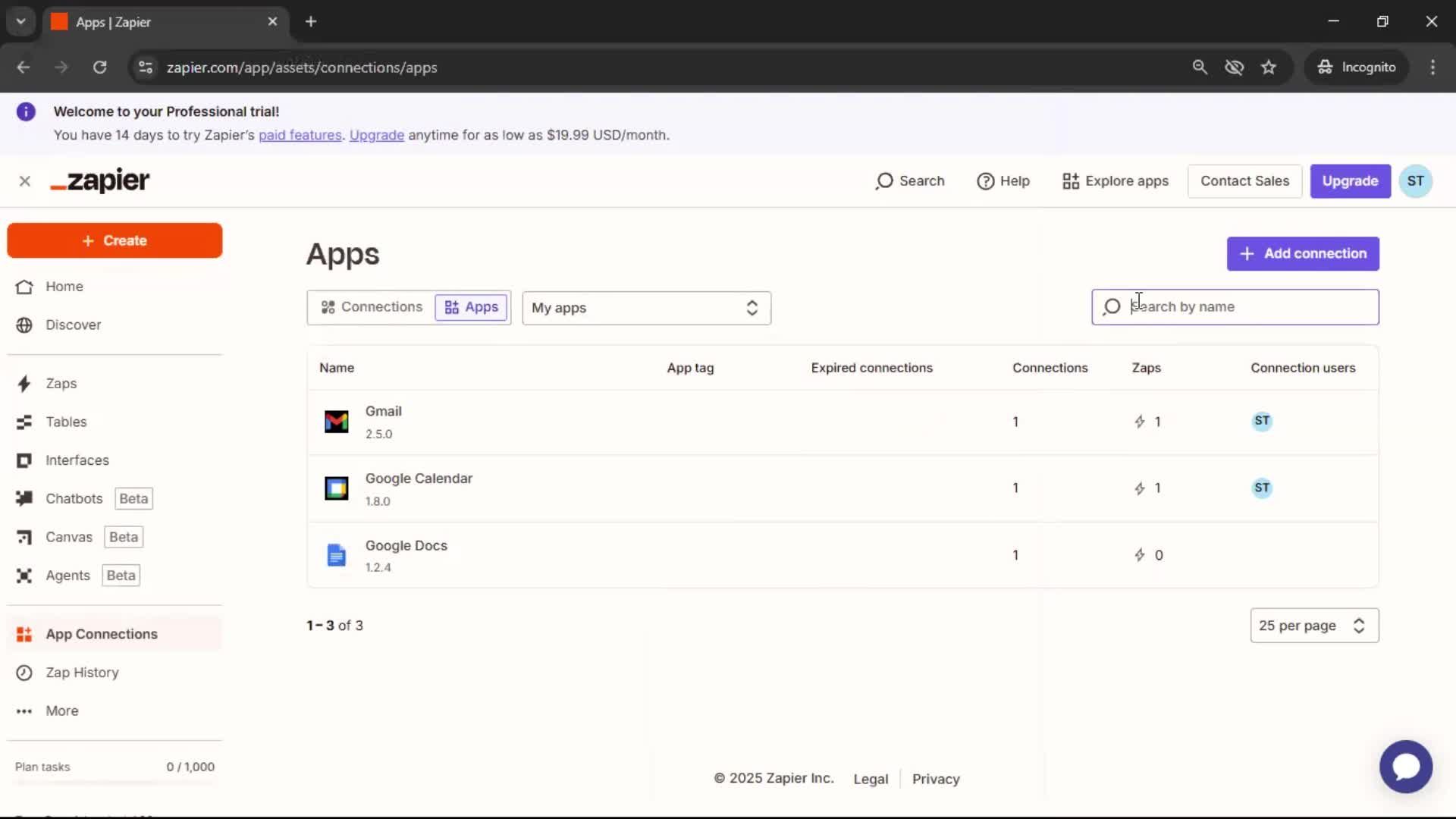
Task: Open Search in the header
Action: click(910, 181)
